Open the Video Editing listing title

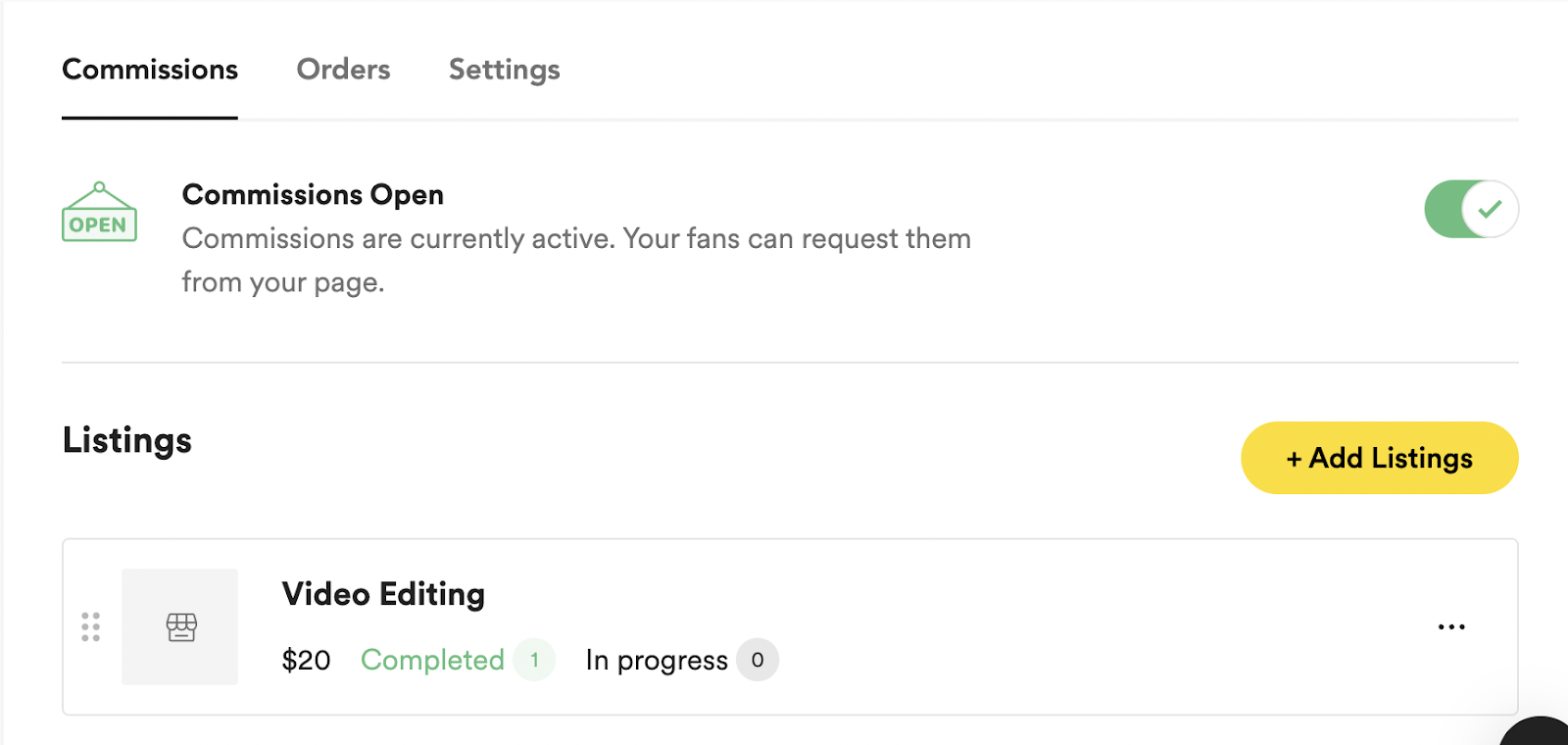383,594
